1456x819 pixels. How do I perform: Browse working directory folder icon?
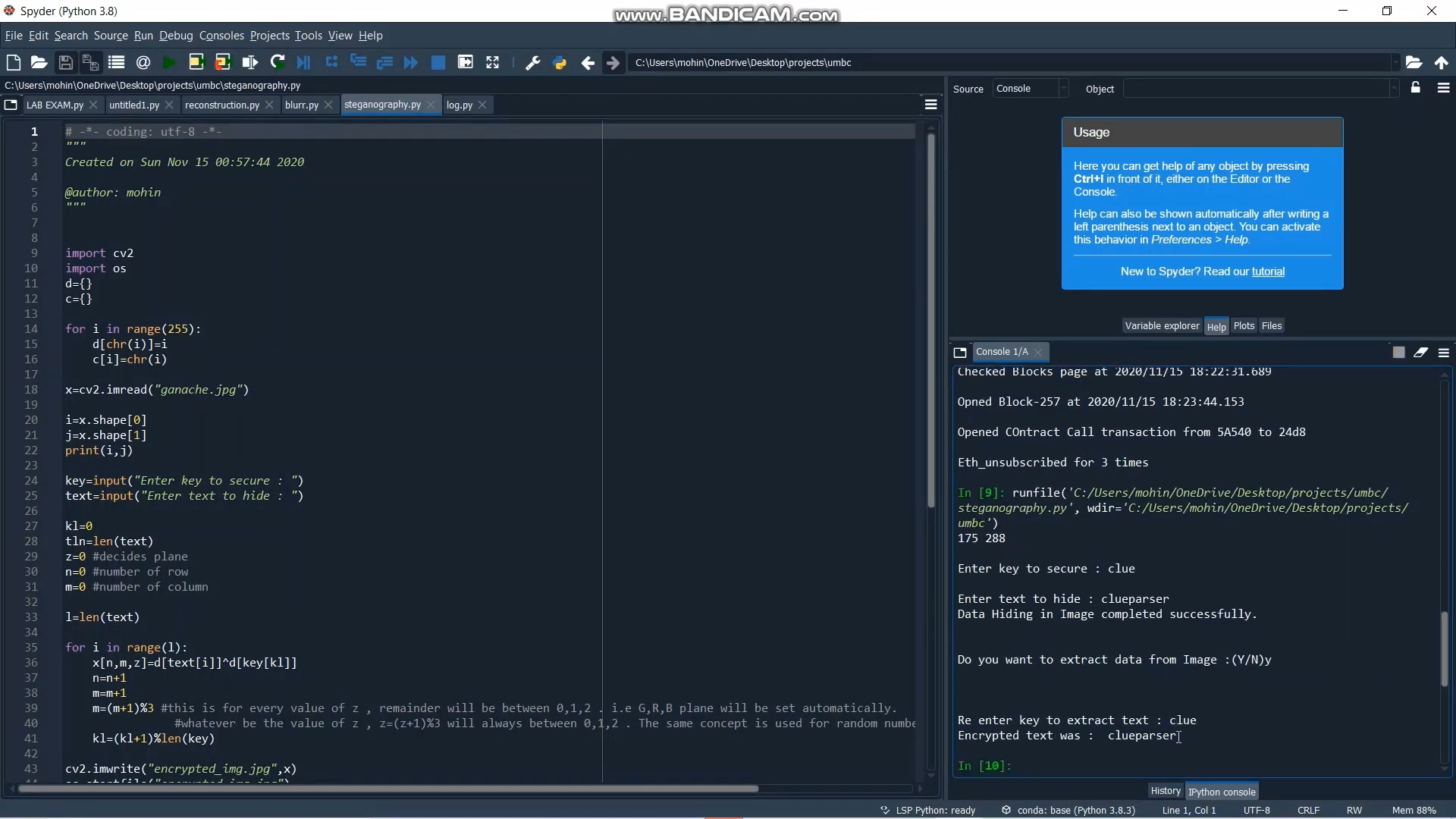tap(1414, 62)
